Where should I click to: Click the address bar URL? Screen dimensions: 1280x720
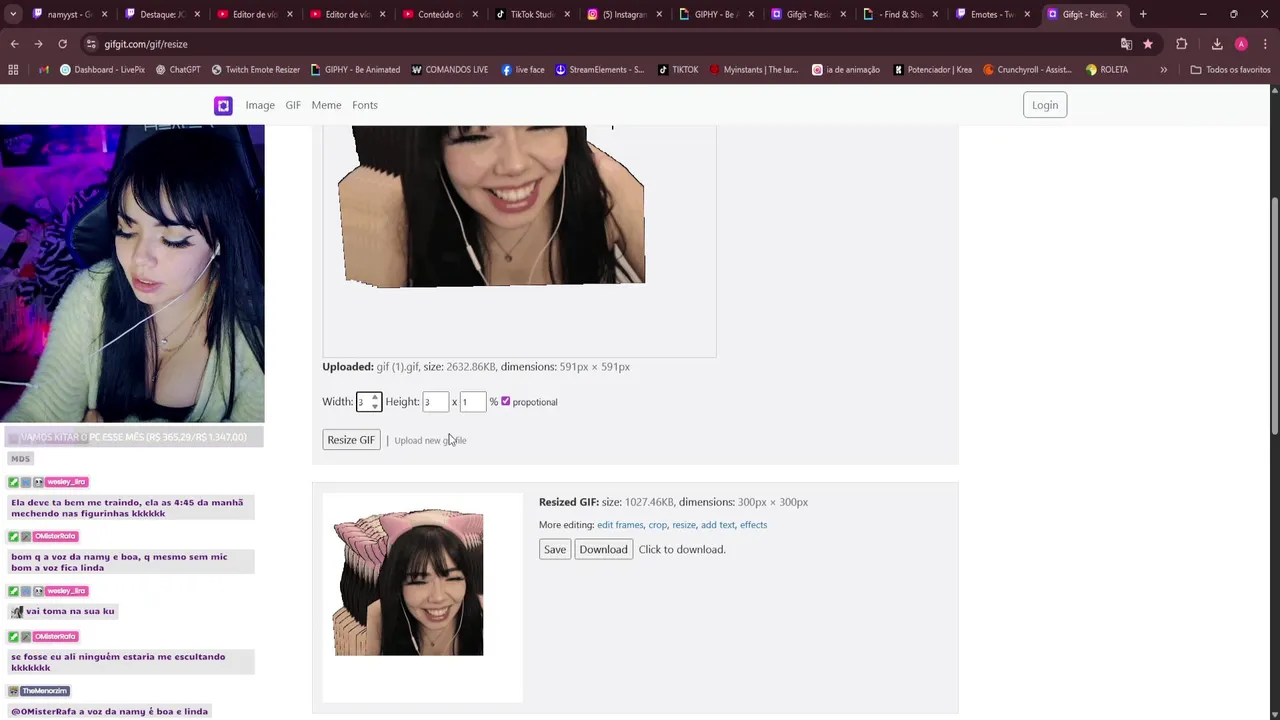click(145, 44)
